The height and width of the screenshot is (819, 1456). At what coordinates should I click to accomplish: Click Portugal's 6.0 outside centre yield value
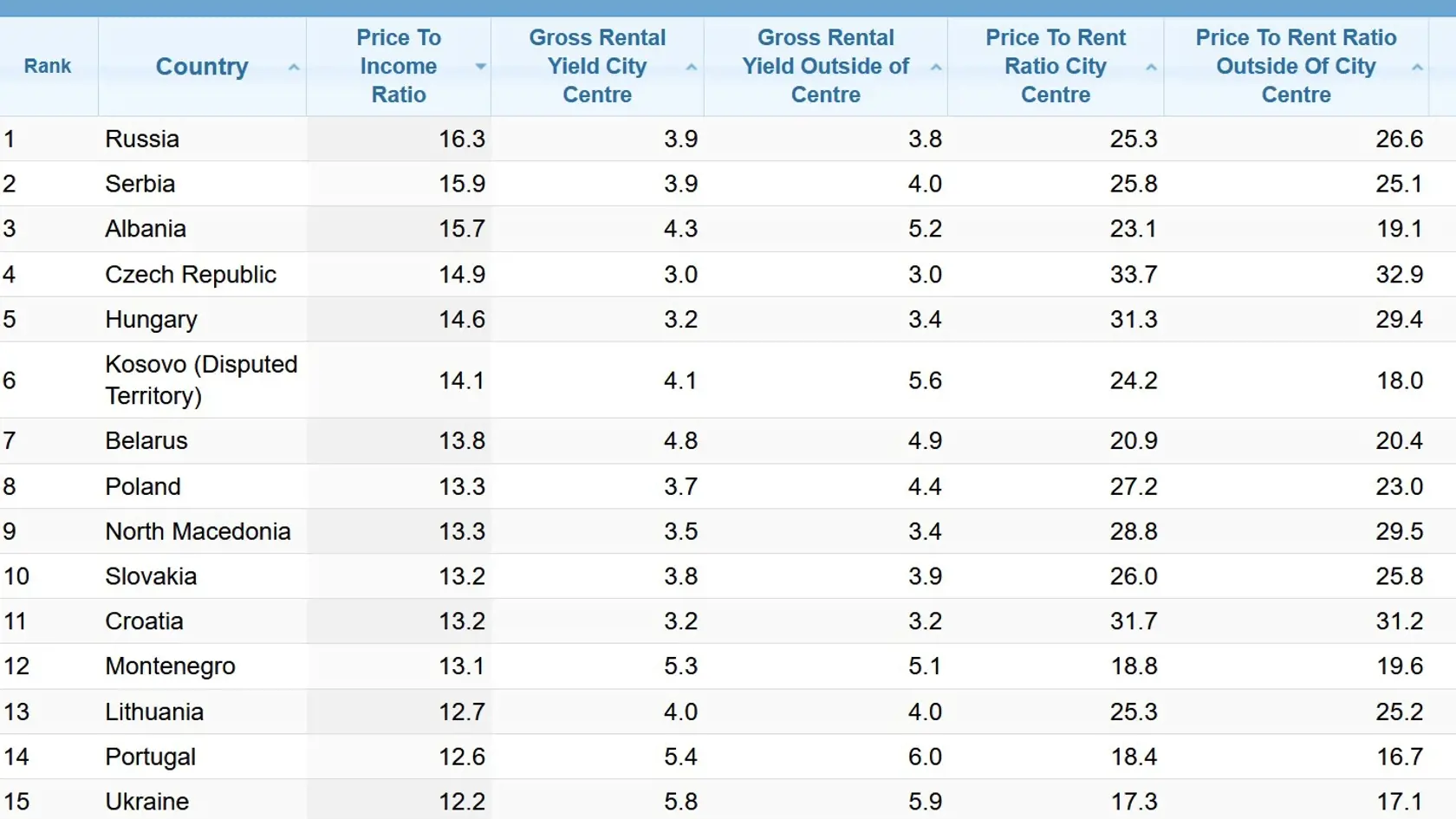point(925,757)
